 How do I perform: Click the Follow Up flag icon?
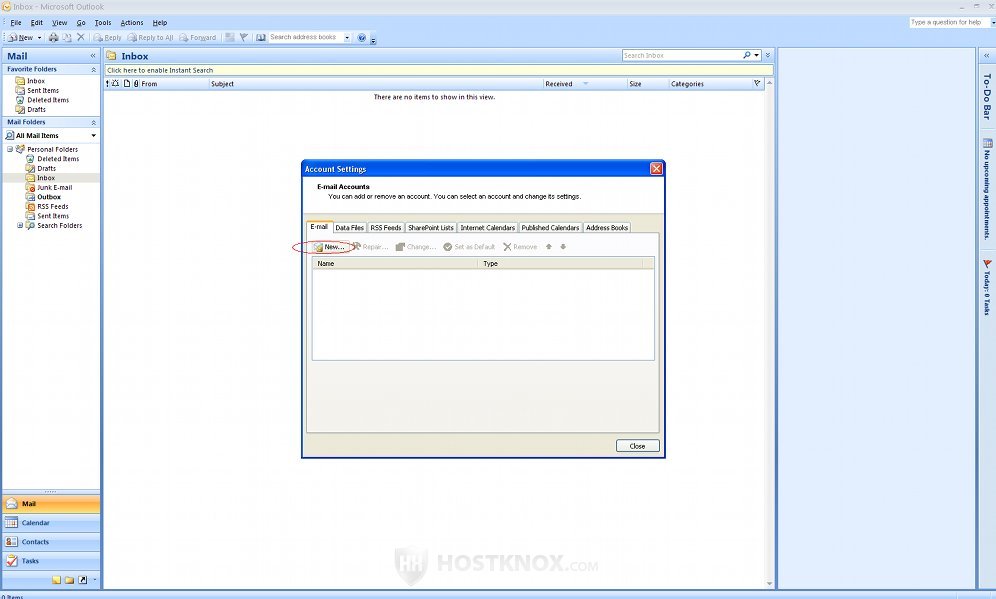tap(243, 37)
